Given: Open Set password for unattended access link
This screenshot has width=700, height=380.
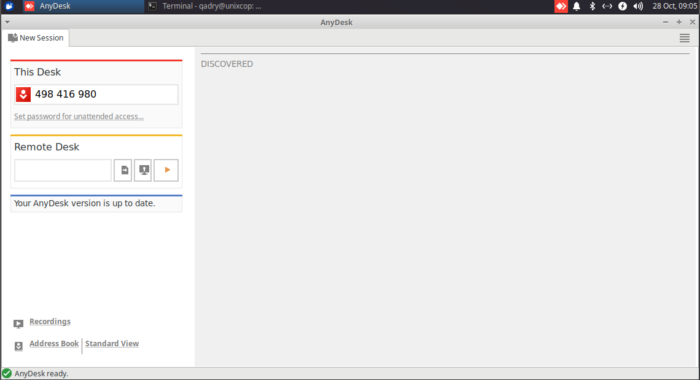Looking at the screenshot, I should pyautogui.click(x=79, y=117).
